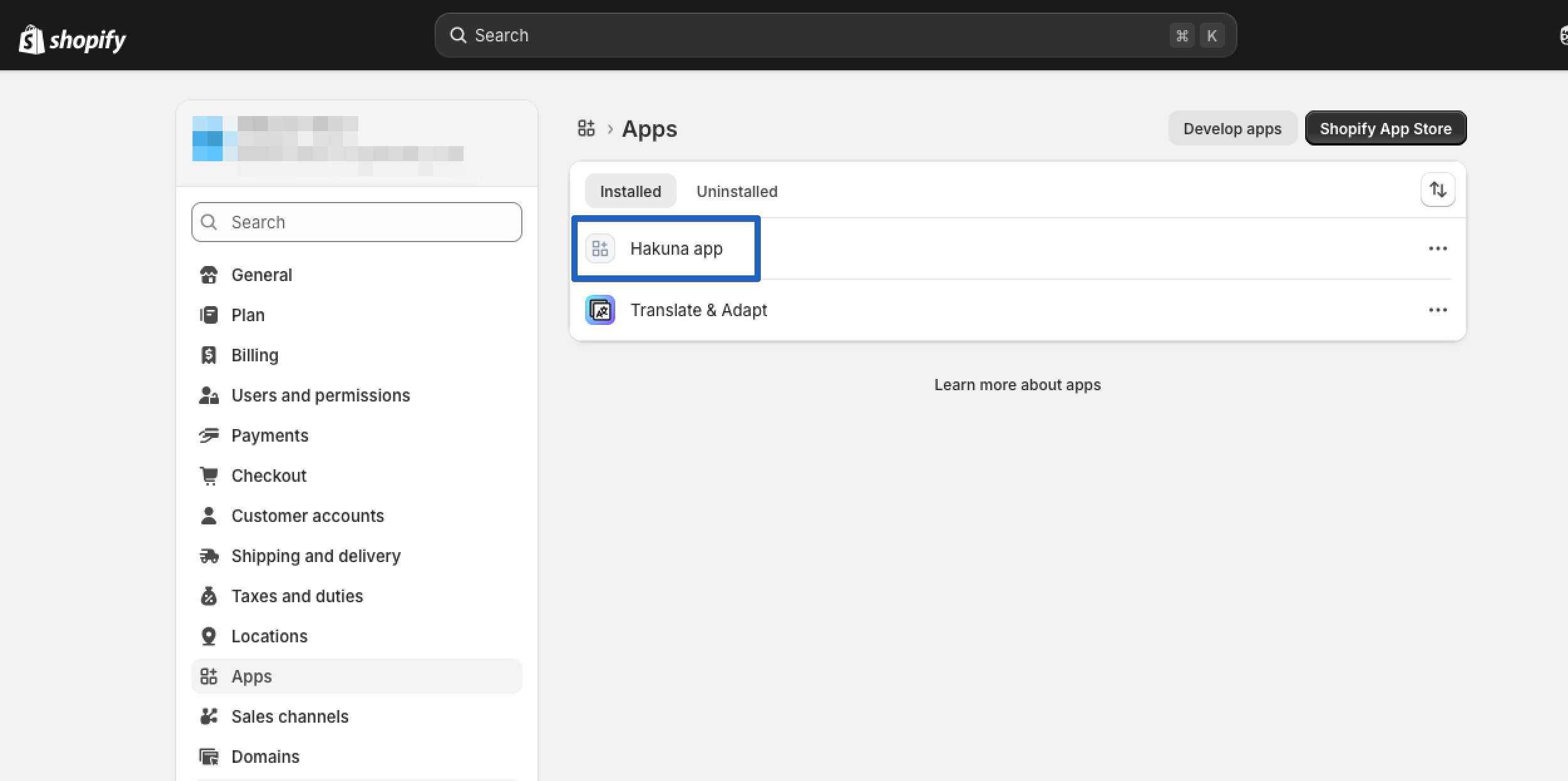
Task: Switch to the Uninstalled tab
Action: click(736, 191)
